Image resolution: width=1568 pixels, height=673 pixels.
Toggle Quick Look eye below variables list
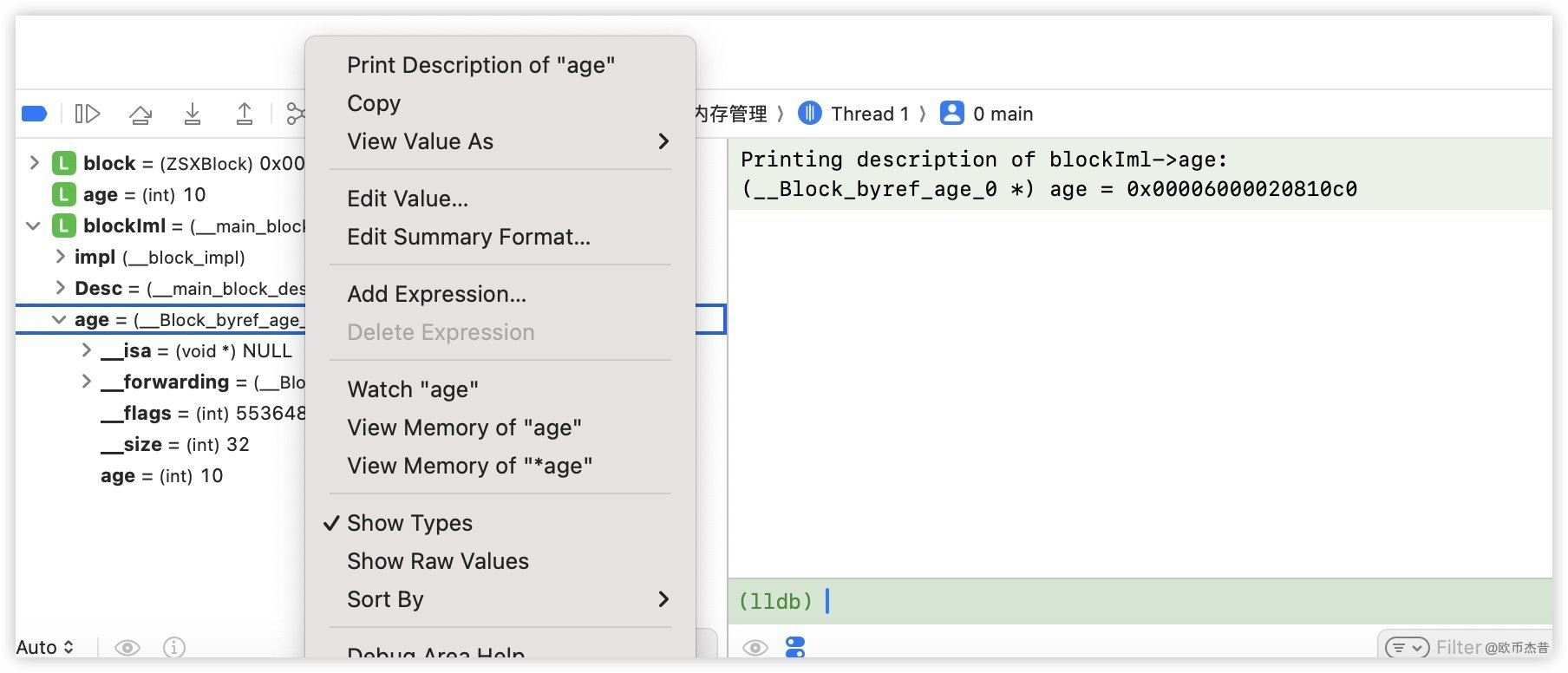click(127, 647)
